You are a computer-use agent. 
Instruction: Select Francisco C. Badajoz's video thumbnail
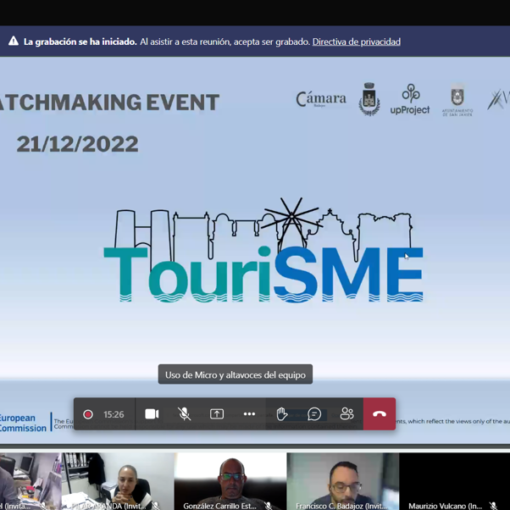point(343,481)
